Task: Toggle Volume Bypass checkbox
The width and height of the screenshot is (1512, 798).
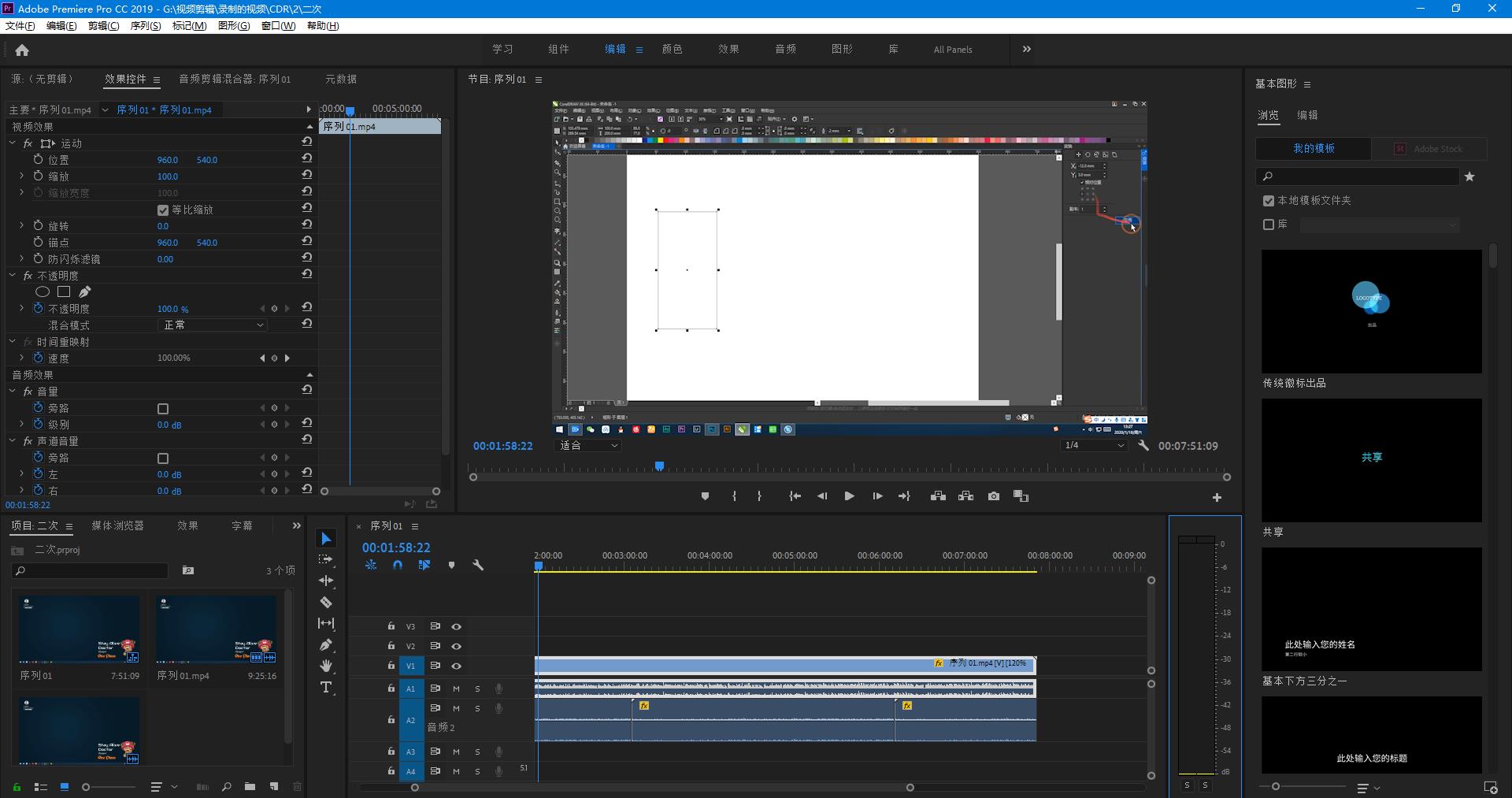Action: click(163, 409)
